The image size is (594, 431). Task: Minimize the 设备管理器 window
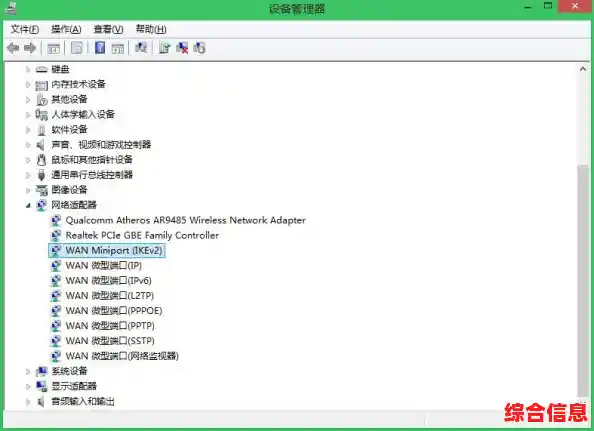[528, 7]
